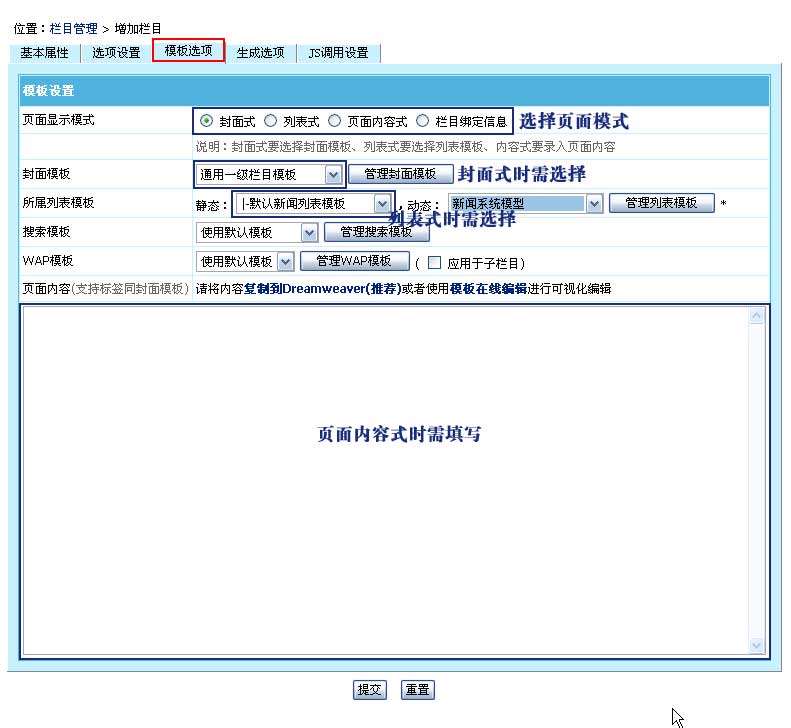Viewport: 791px width, 728px height.
Task: Submit the form with 提交 button
Action: coord(370,690)
